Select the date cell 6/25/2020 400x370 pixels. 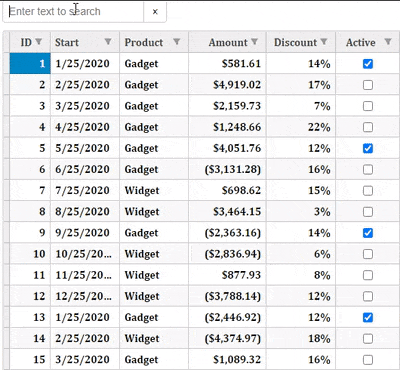tap(85, 169)
